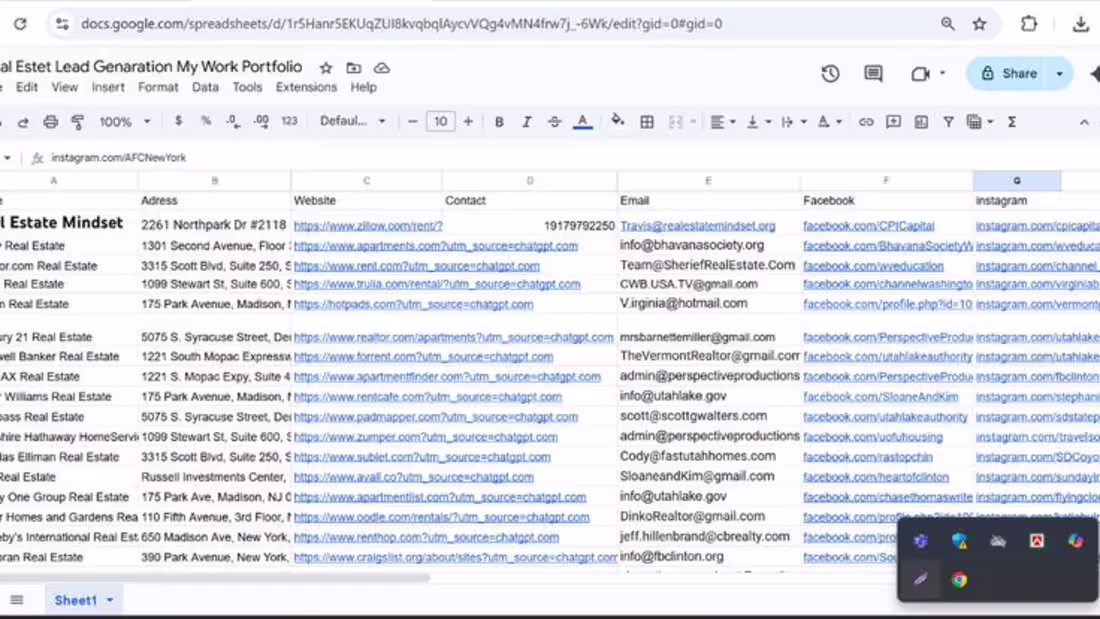Open the comments panel icon
This screenshot has height=619, width=1100.
pos(873,74)
